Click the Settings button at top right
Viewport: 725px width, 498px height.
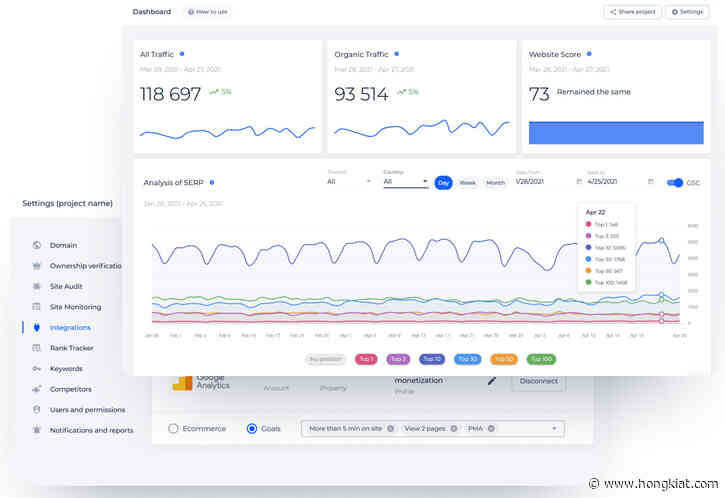click(687, 12)
